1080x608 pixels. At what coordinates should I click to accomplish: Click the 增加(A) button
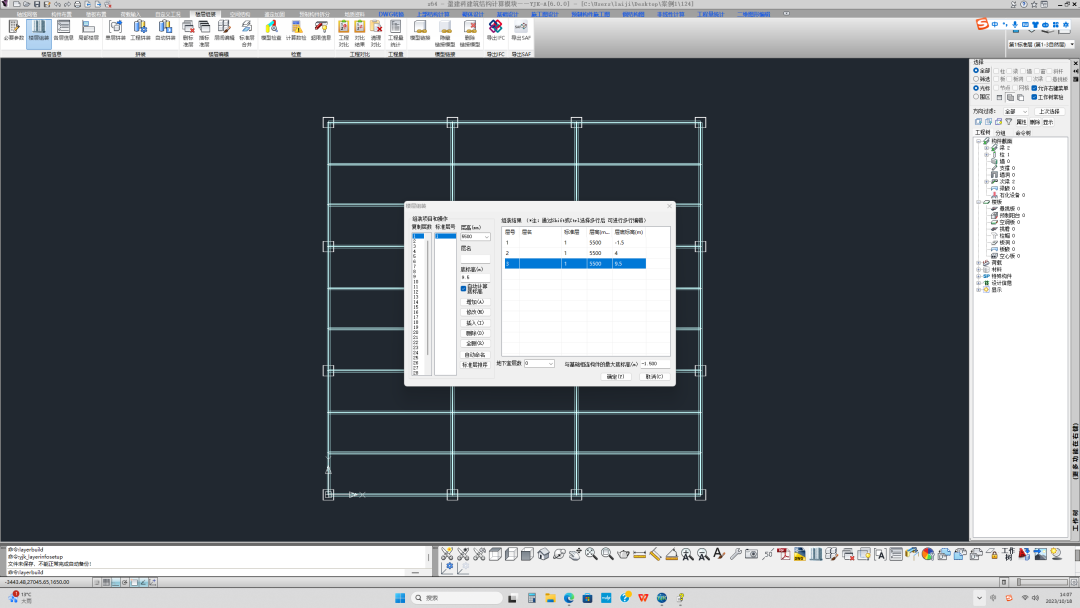click(x=475, y=302)
